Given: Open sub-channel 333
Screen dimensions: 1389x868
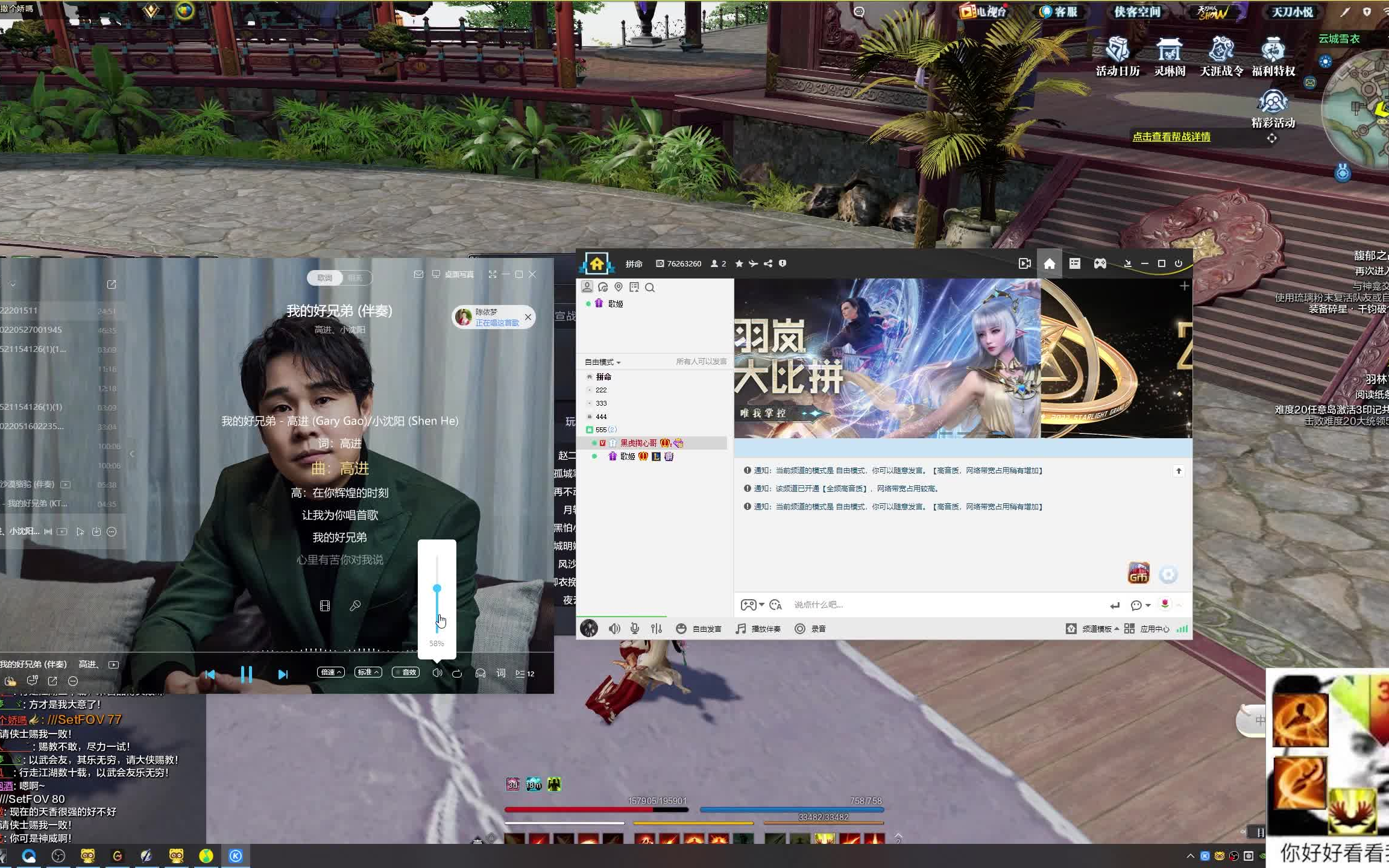Looking at the screenshot, I should coord(601,403).
